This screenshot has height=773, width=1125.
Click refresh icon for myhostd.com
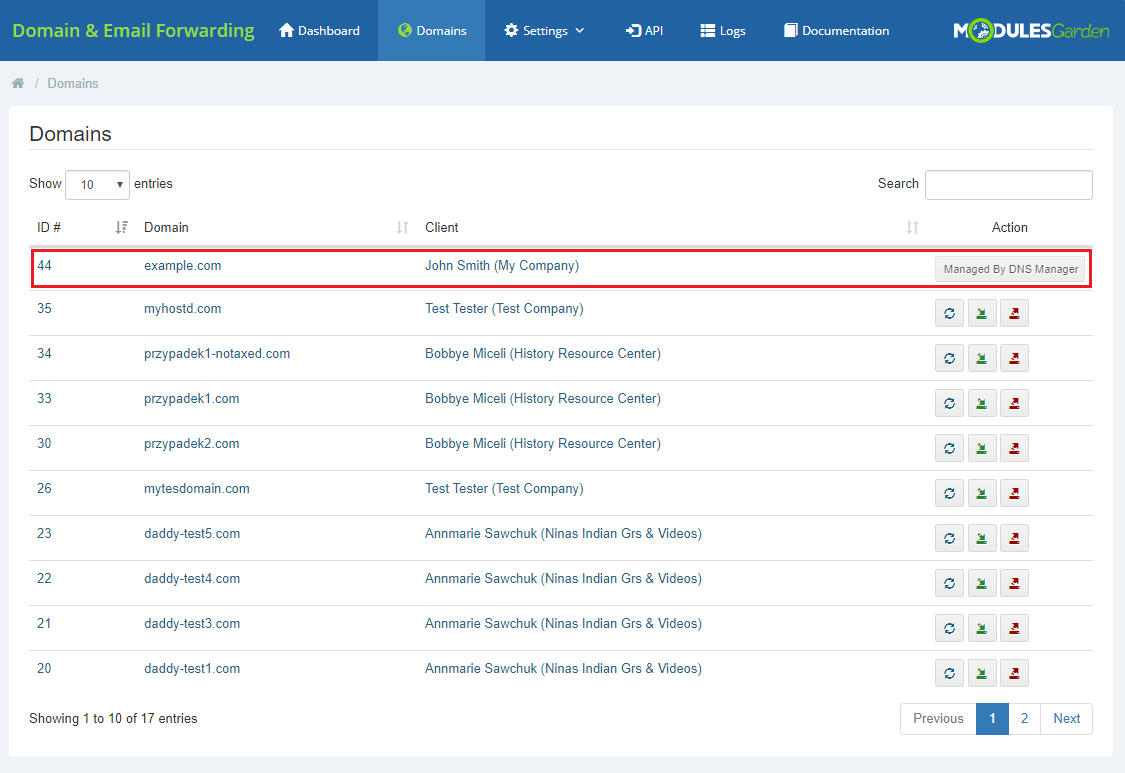point(949,313)
